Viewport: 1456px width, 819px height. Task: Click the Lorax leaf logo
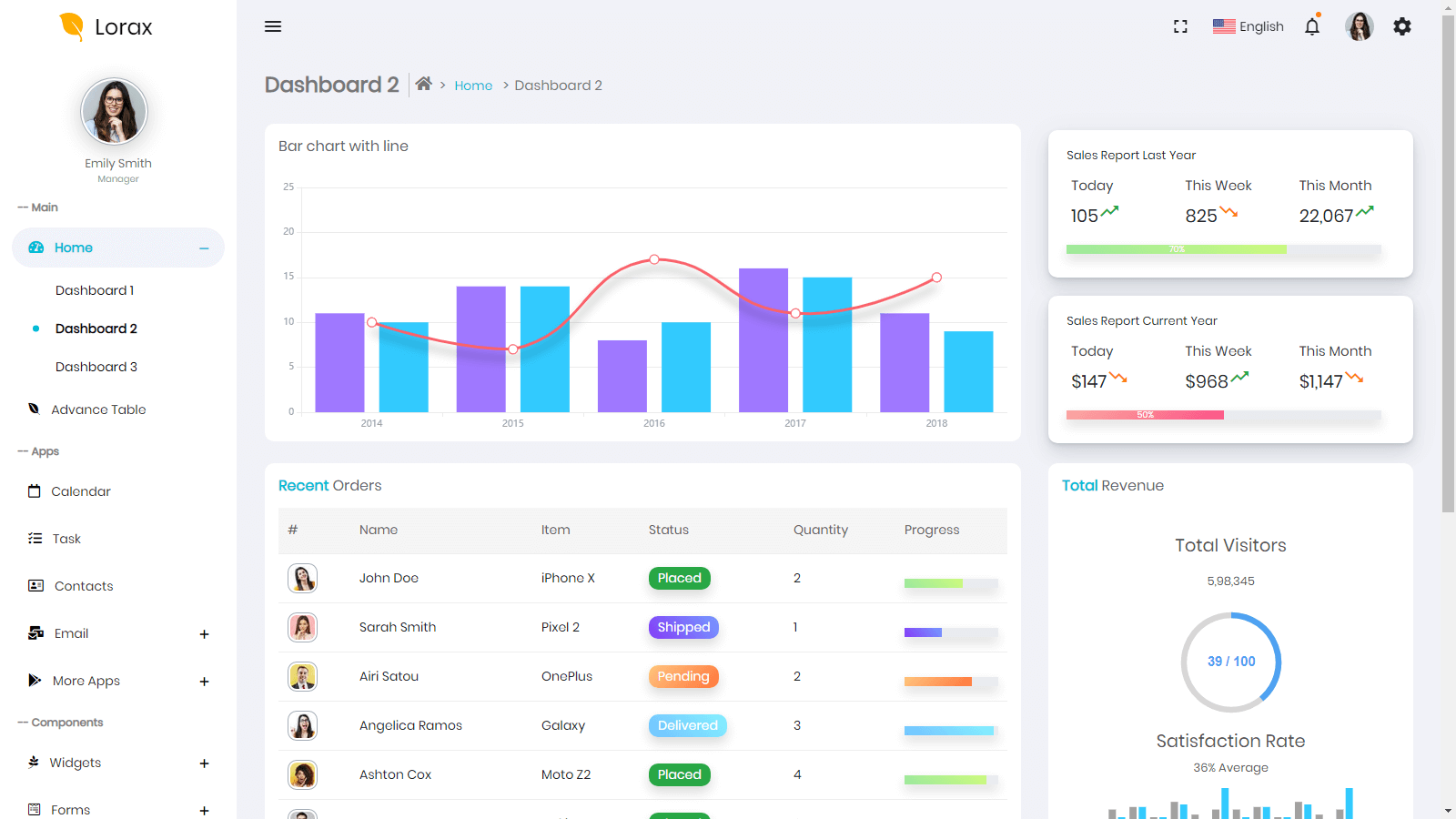pyautogui.click(x=70, y=25)
